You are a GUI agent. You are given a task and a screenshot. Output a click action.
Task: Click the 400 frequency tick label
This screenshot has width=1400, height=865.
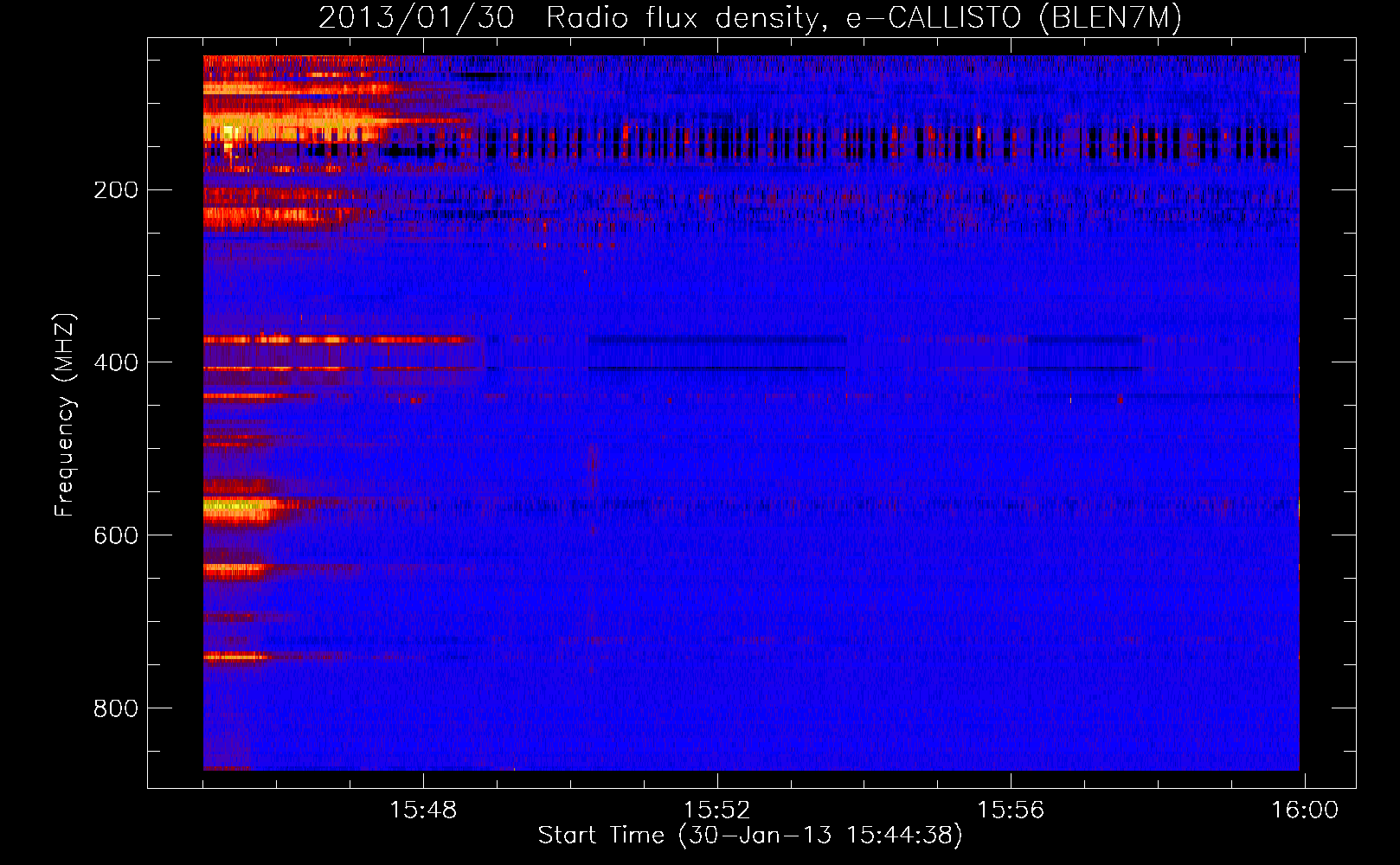point(116,362)
